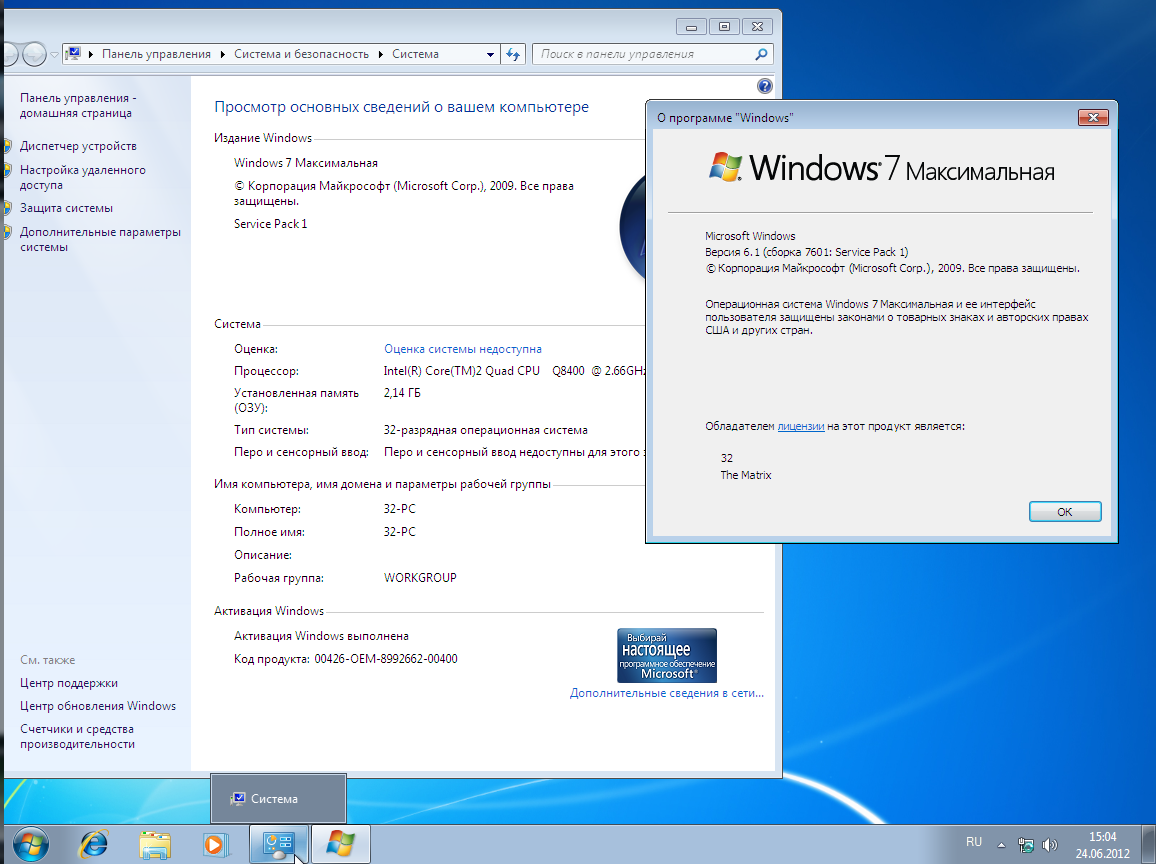The width and height of the screenshot is (1156, 864).
Task: Select Панель управления breadcrumb
Action: click(156, 54)
